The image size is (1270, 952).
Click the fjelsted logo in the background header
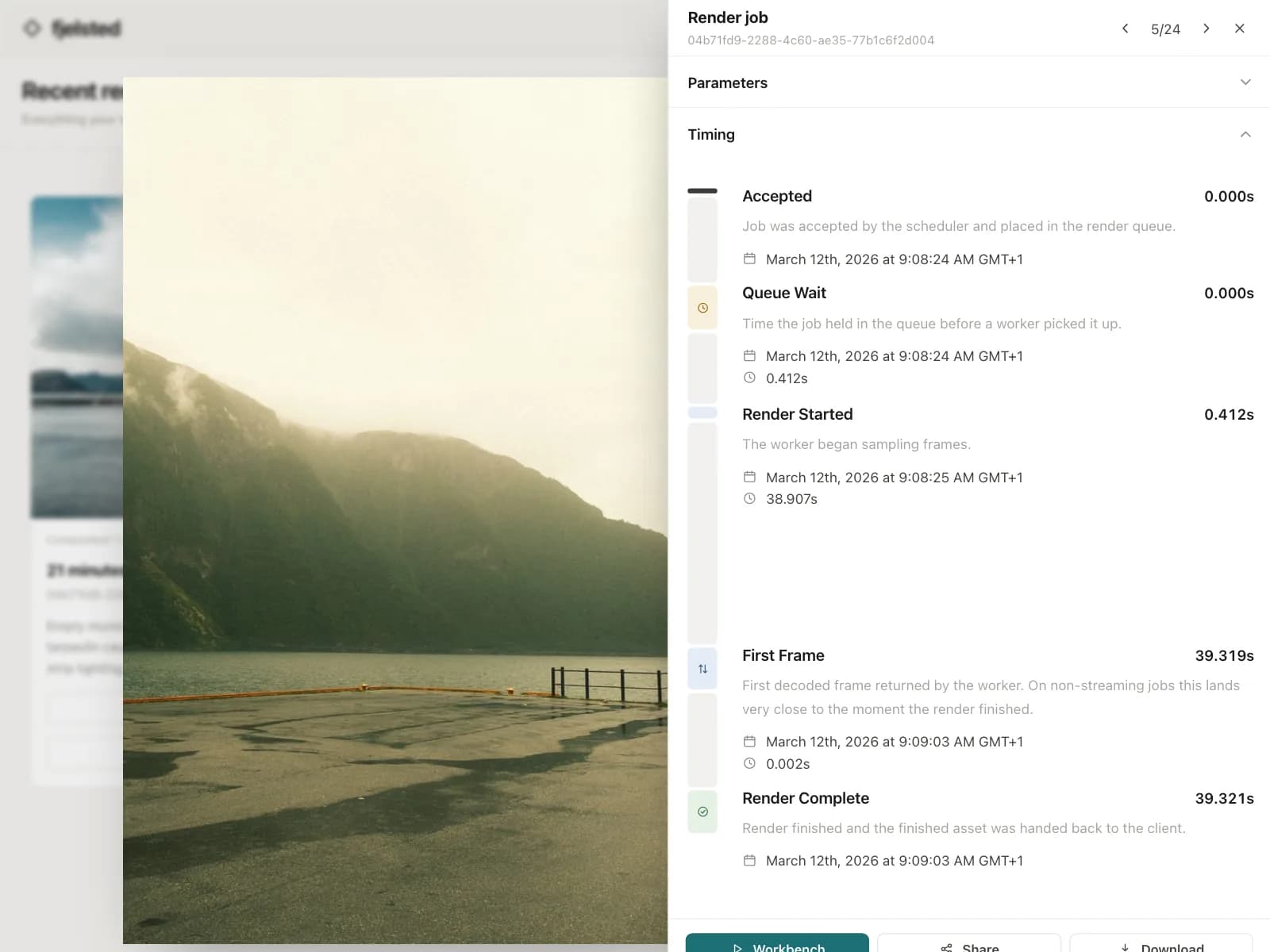coord(73,29)
